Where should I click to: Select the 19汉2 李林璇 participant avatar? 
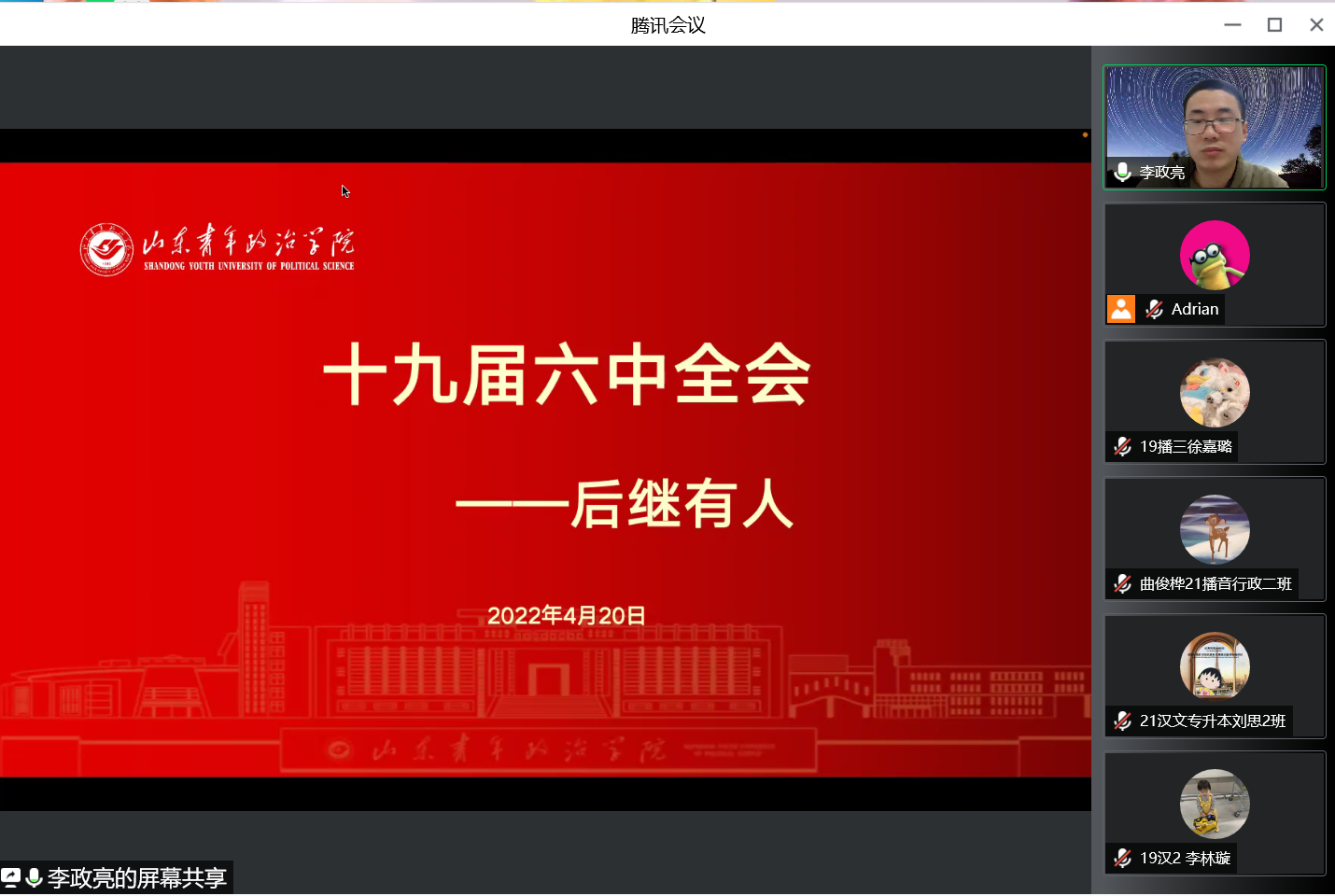(x=1215, y=805)
